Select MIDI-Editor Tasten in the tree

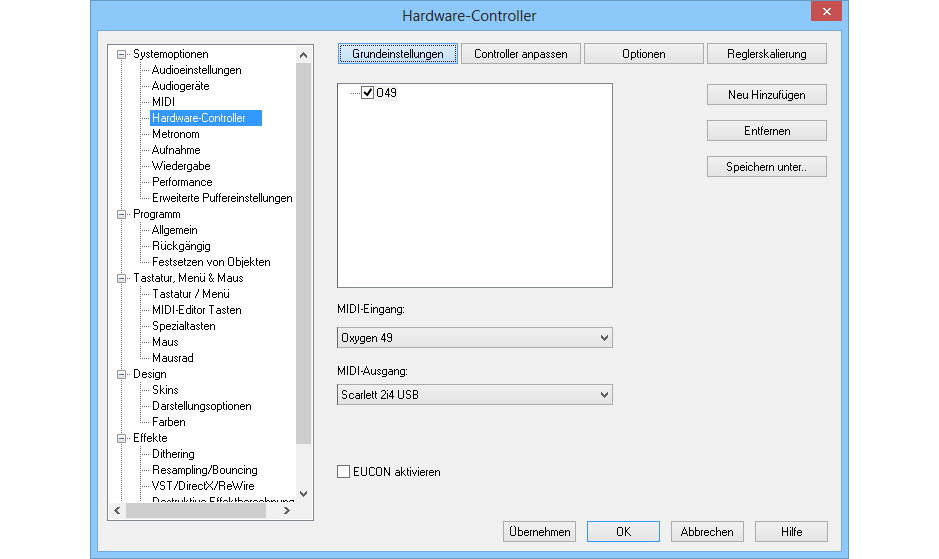196,310
